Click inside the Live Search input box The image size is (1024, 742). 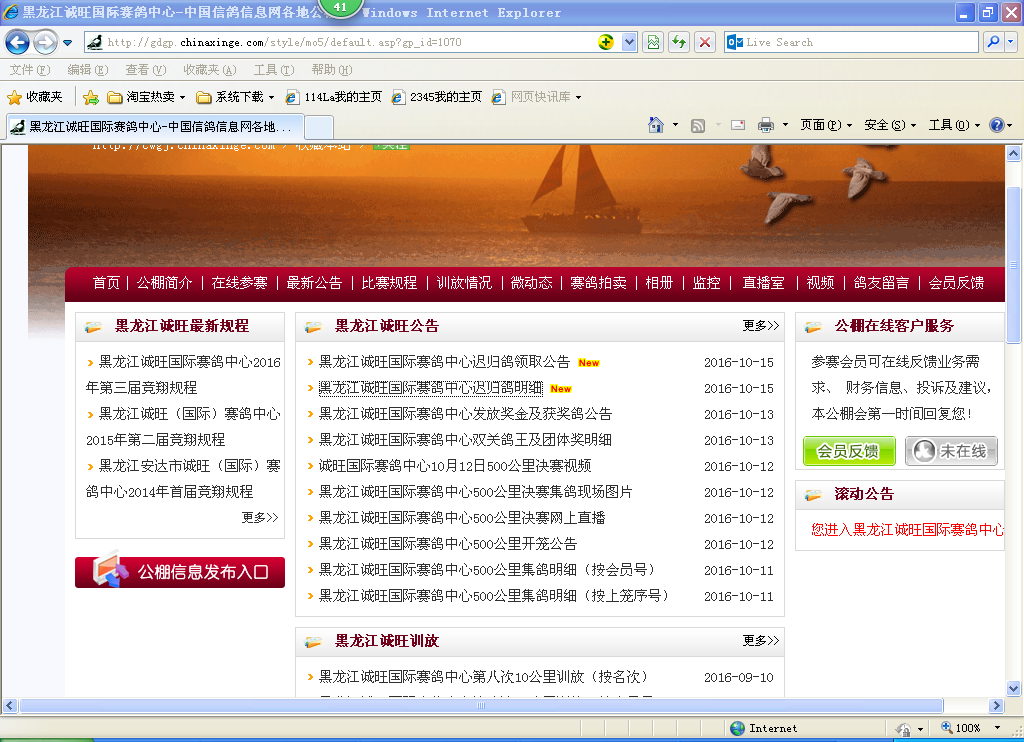860,42
